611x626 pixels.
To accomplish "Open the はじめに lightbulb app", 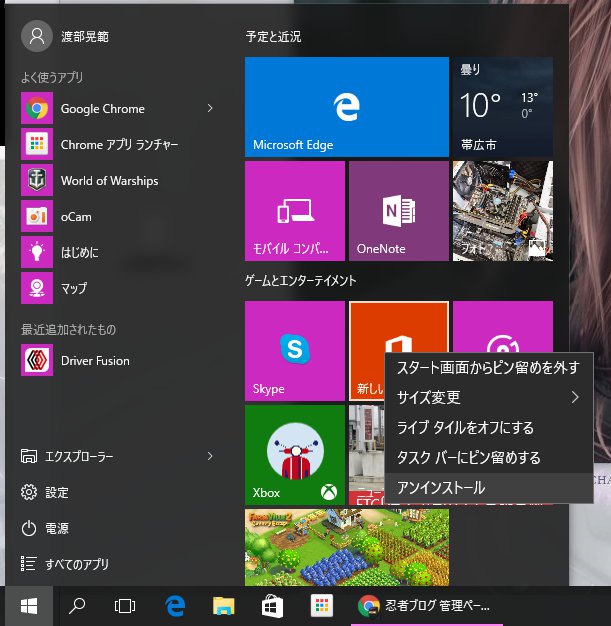I will pyautogui.click(x=118, y=252).
